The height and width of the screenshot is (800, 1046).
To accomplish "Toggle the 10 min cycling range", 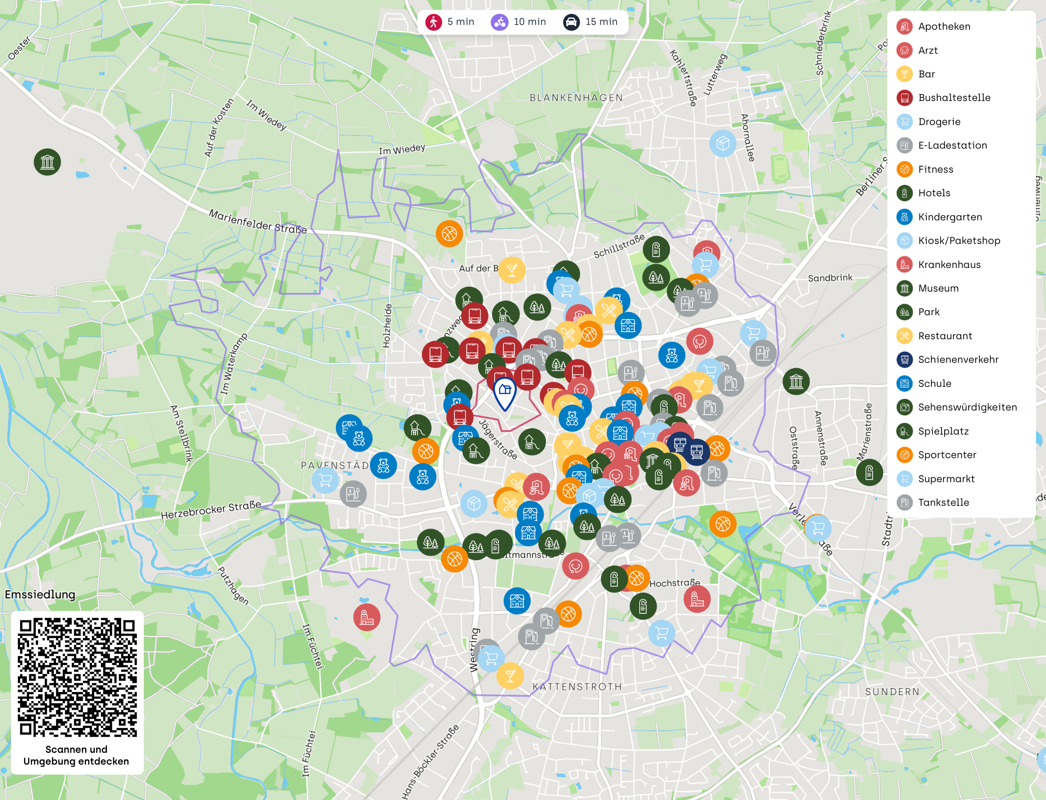I will [519, 22].
